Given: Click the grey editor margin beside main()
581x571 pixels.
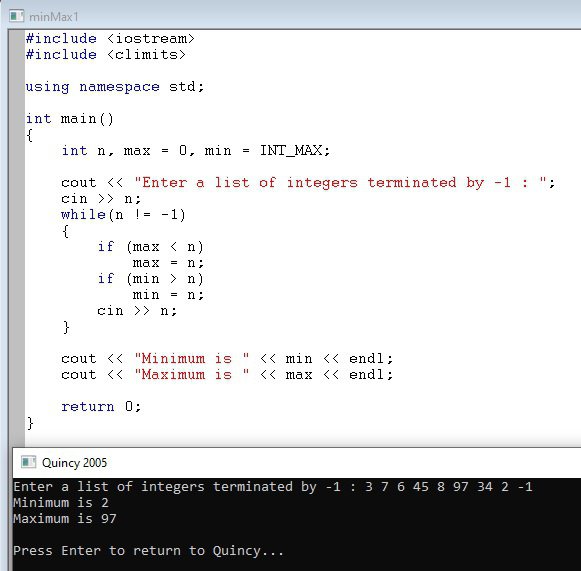Looking at the screenshot, I should pos(17,119).
